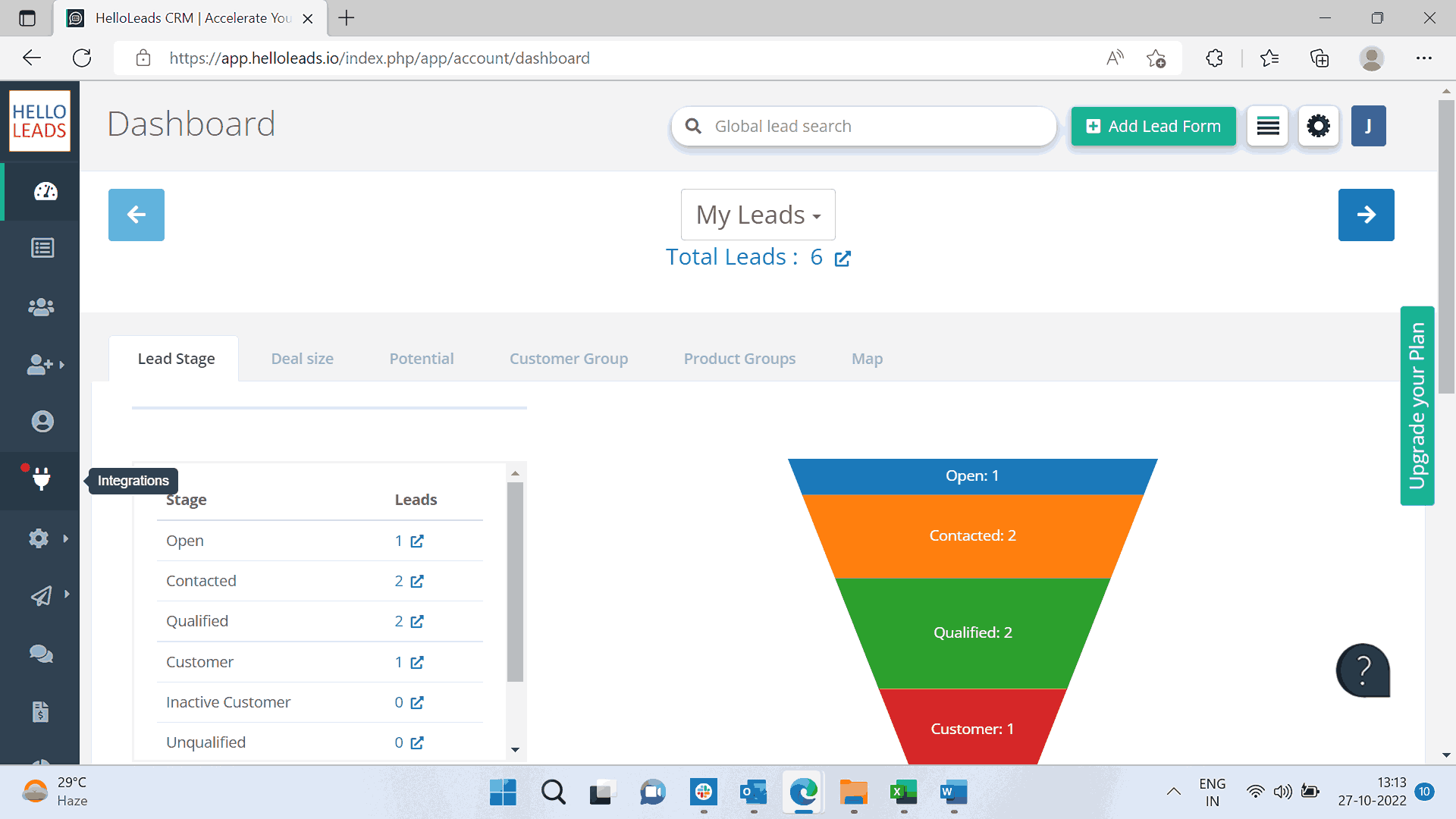
Task: Add this page to favorites star icon
Action: 1156,58
